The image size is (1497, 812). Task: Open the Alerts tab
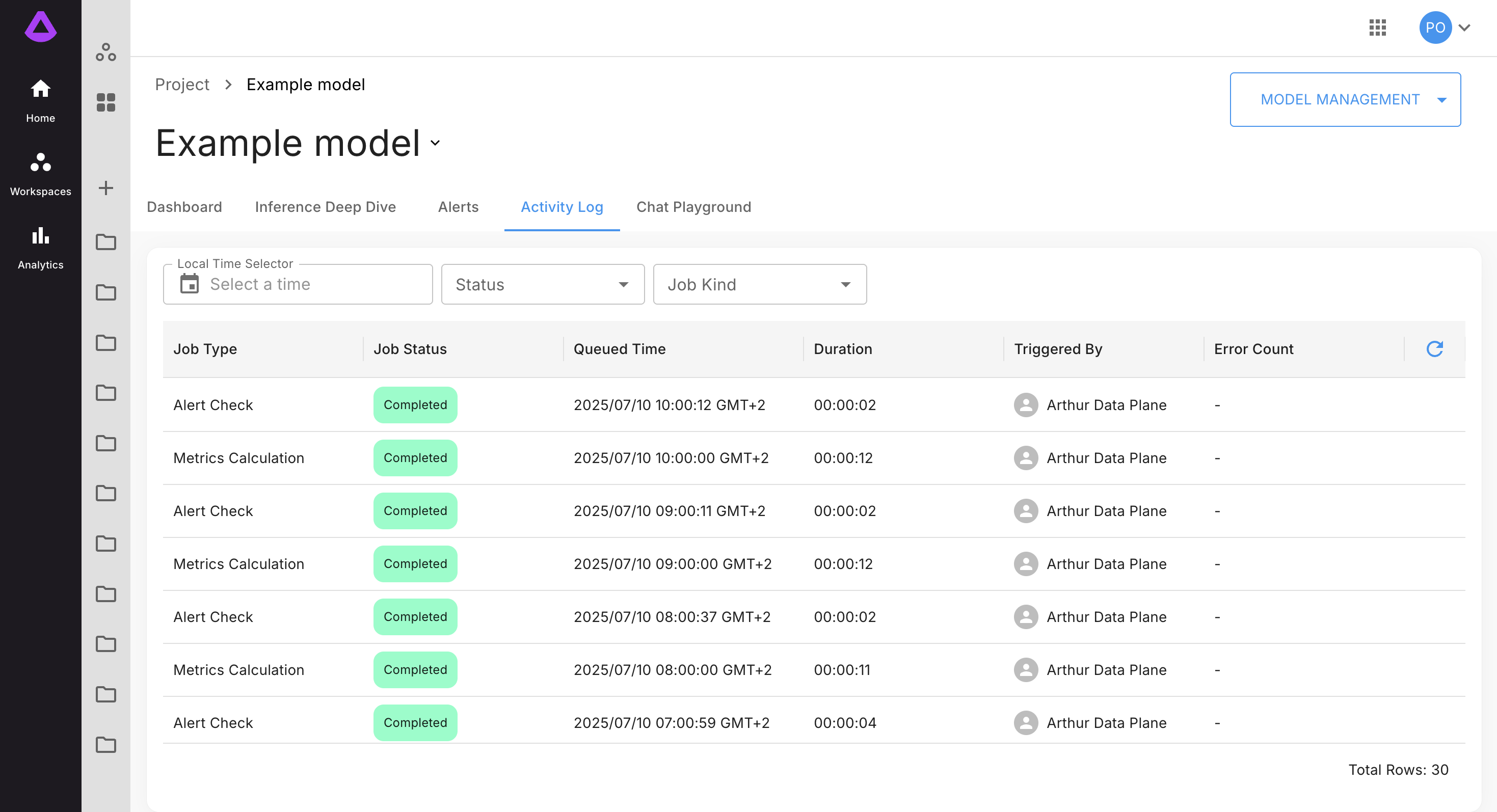point(458,207)
